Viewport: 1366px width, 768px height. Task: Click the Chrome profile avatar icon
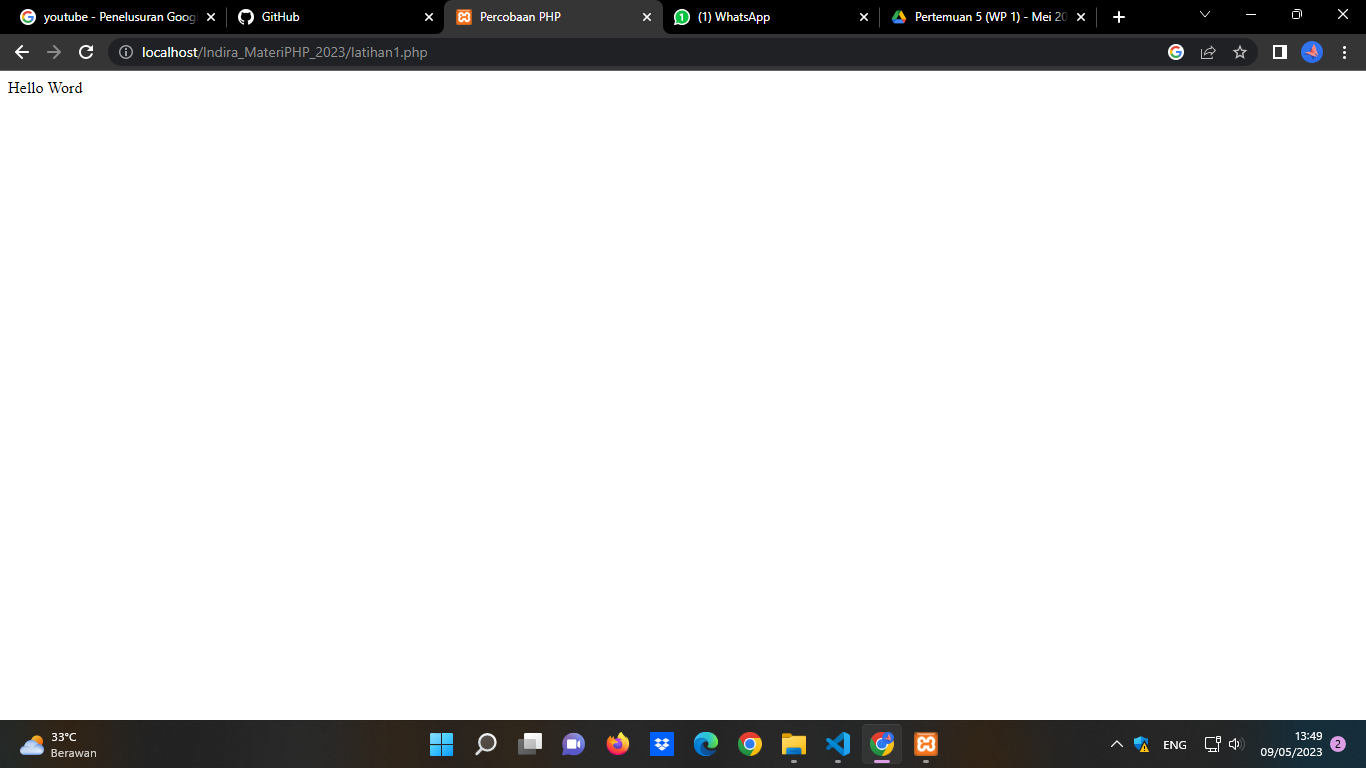tap(1311, 52)
